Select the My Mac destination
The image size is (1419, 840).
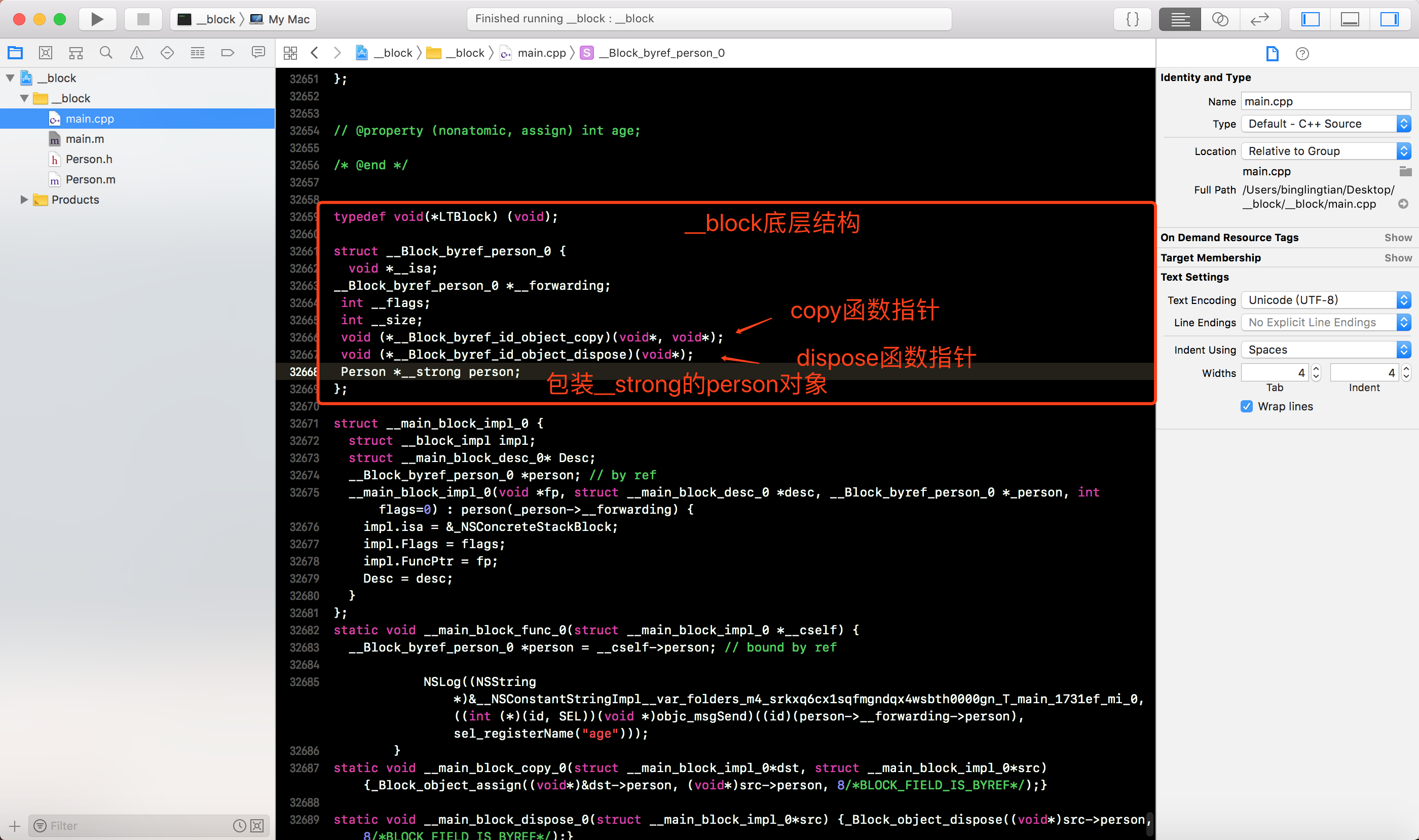[x=281, y=19]
